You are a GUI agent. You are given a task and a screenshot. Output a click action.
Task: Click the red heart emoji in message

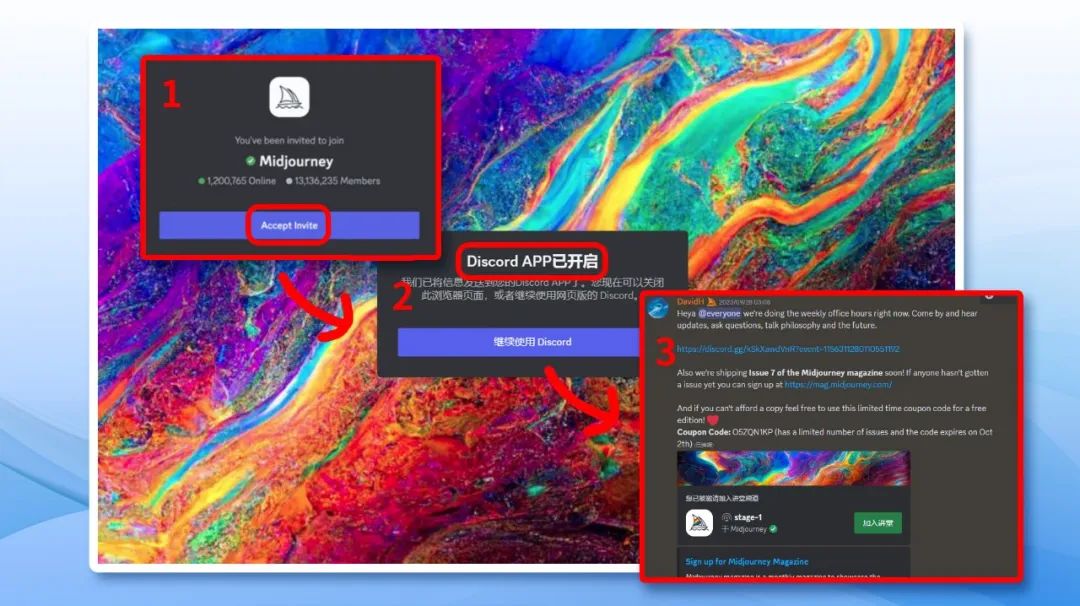pyautogui.click(x=713, y=420)
